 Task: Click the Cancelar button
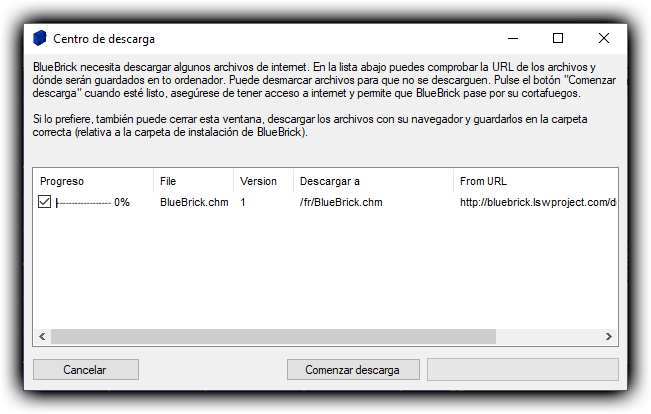pos(86,370)
